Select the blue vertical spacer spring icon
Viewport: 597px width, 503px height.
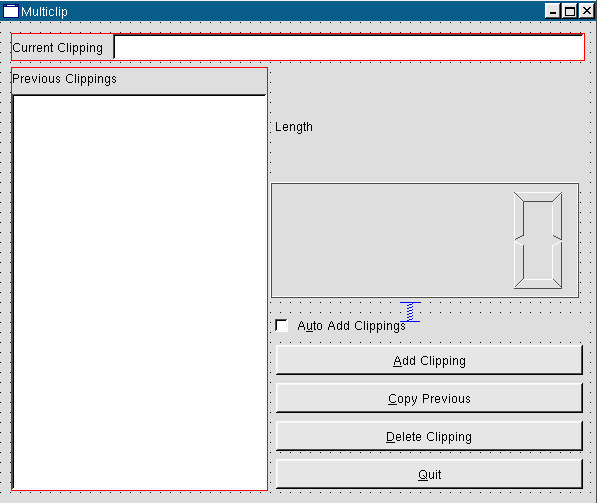410,312
